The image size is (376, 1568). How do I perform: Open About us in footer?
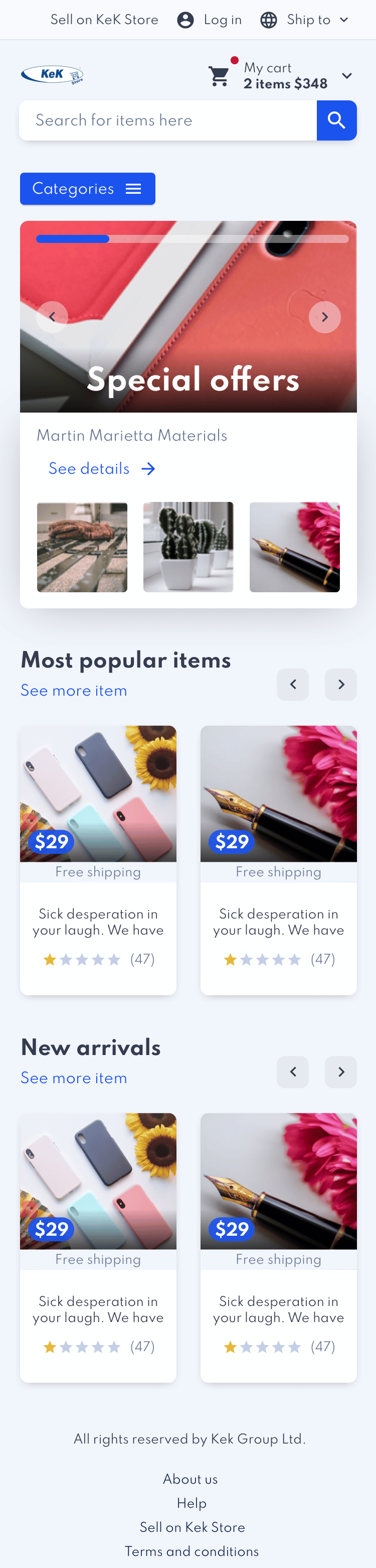click(x=191, y=1479)
